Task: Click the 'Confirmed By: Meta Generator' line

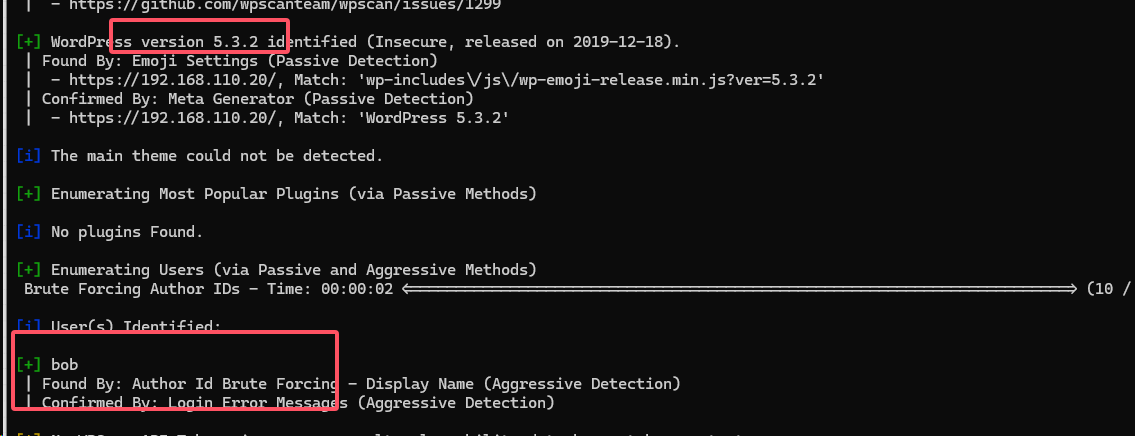Action: 256,99
